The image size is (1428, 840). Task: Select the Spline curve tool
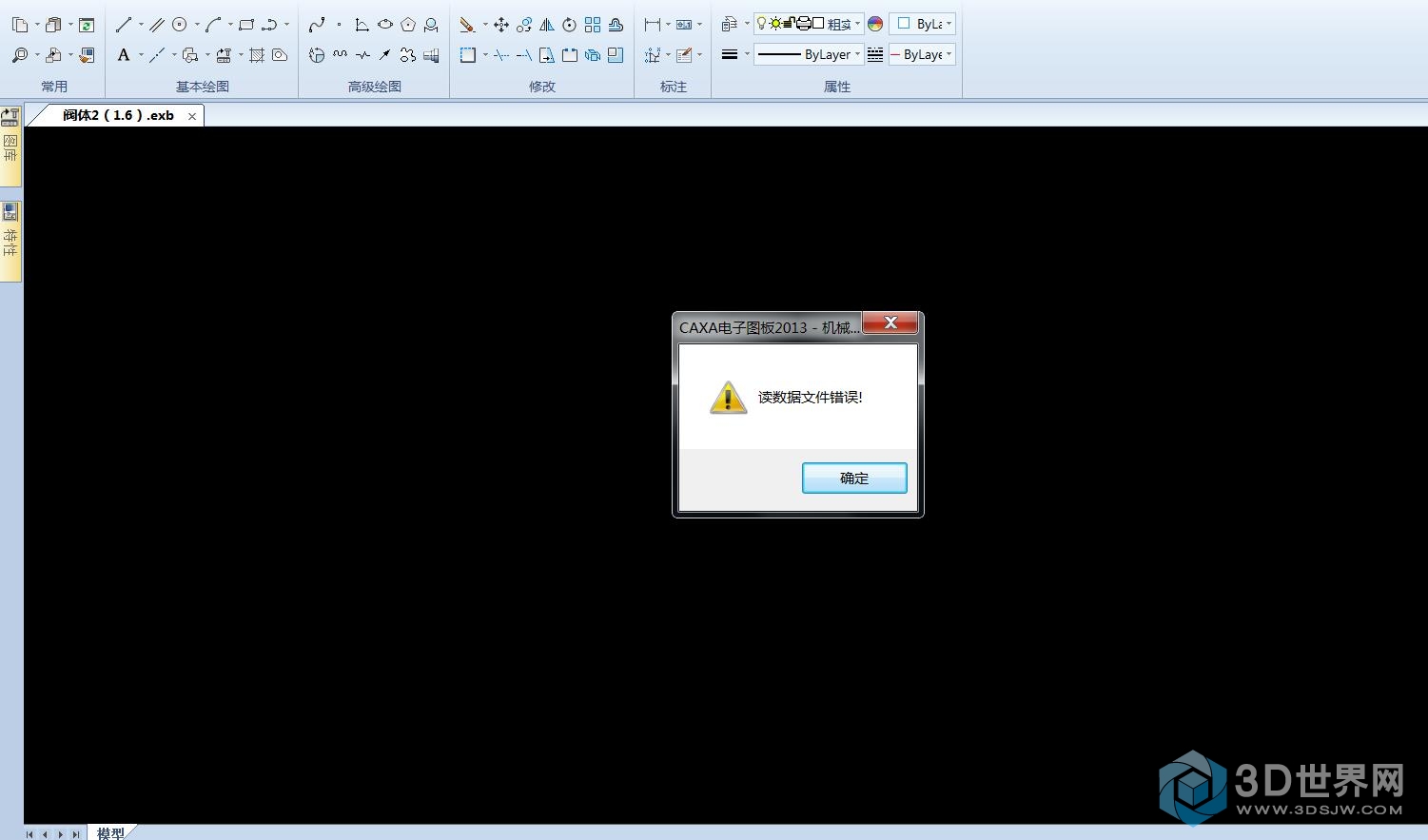317,25
